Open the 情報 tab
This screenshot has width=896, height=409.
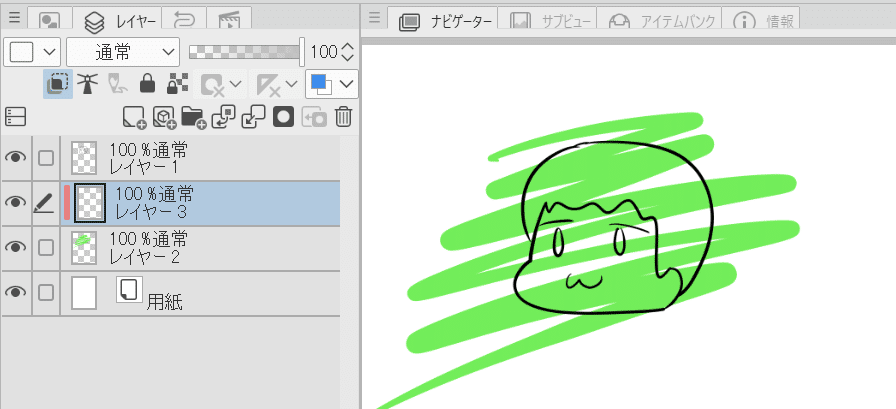761,21
